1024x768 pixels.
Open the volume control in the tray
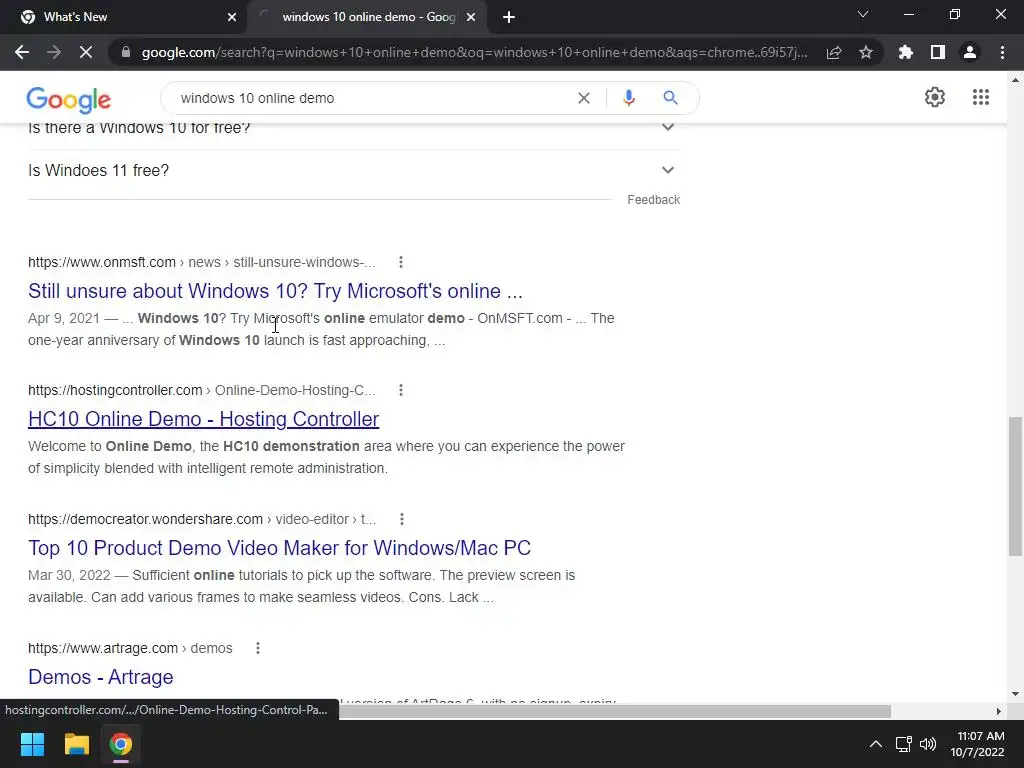(x=927, y=744)
